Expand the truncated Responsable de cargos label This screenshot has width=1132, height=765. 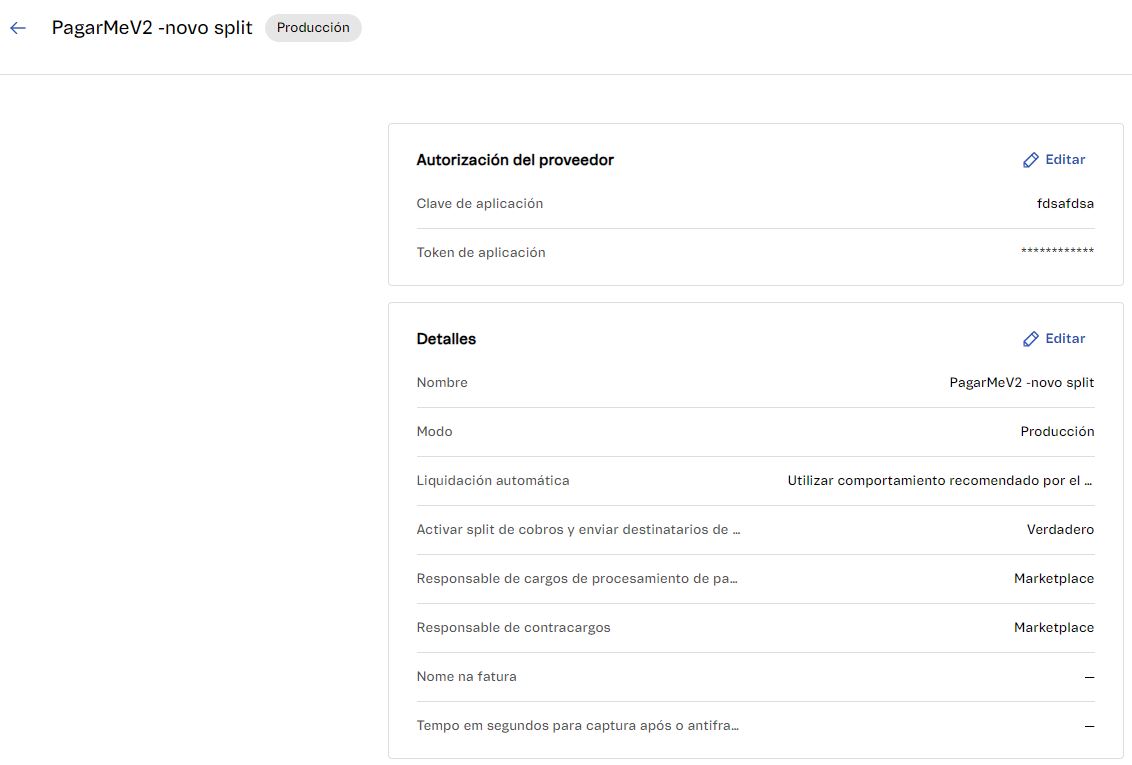coord(578,578)
